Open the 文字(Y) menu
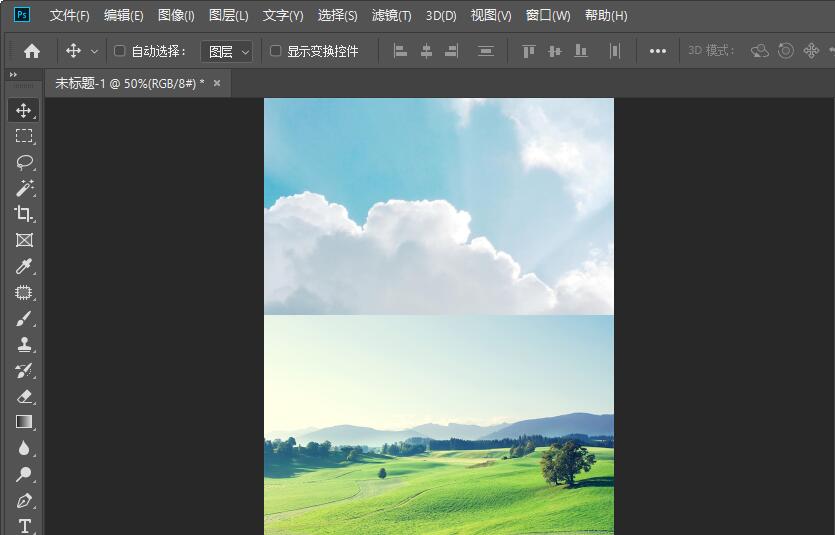This screenshot has height=535, width=835. click(x=283, y=15)
